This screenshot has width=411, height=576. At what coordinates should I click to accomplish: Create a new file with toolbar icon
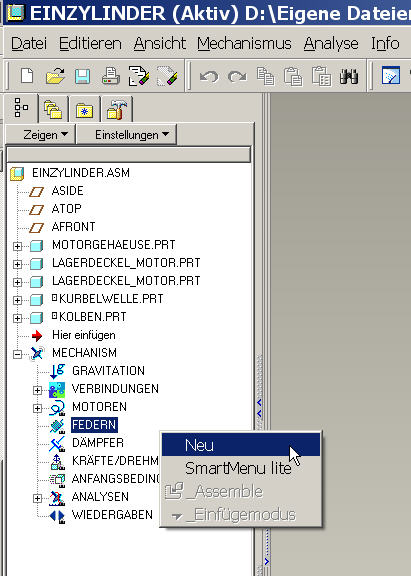point(27,76)
